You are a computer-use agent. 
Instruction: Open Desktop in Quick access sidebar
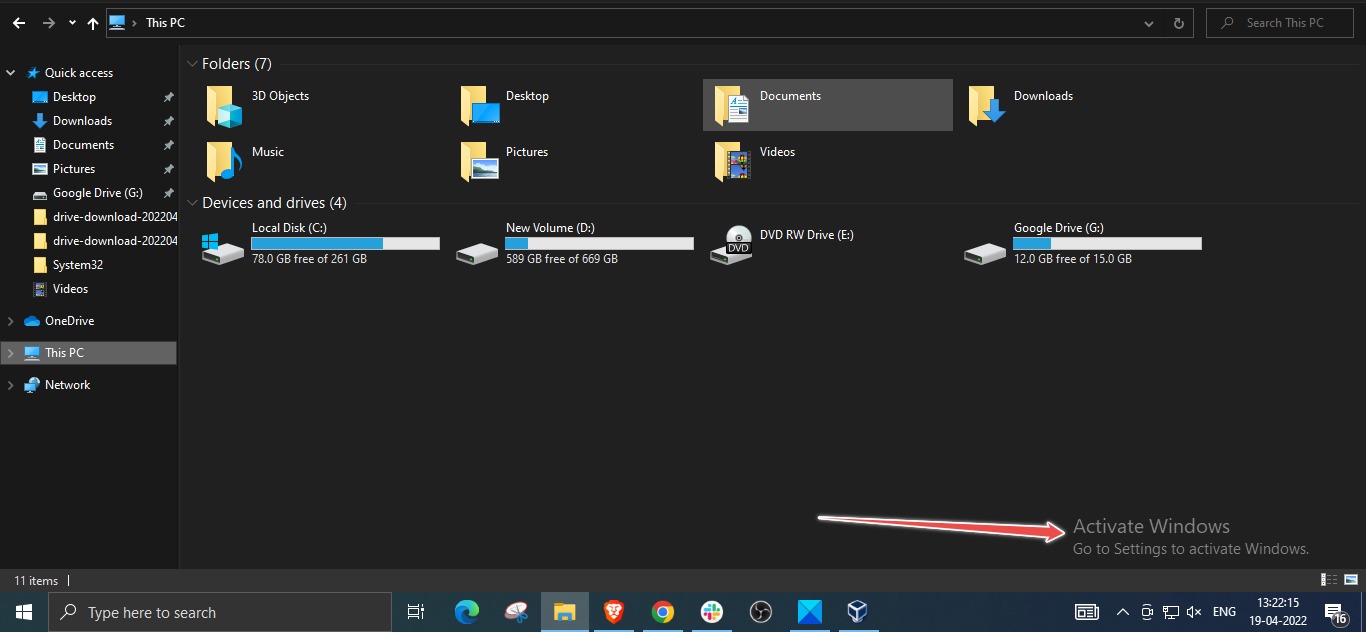(74, 97)
